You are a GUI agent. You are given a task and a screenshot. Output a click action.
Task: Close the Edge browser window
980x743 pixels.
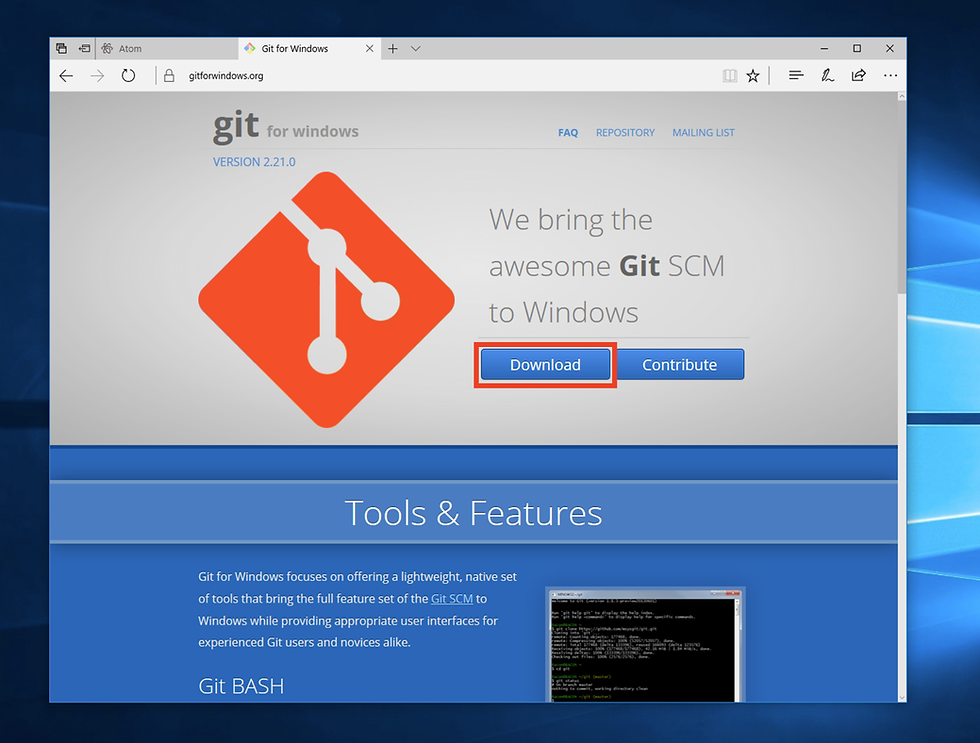click(x=890, y=48)
